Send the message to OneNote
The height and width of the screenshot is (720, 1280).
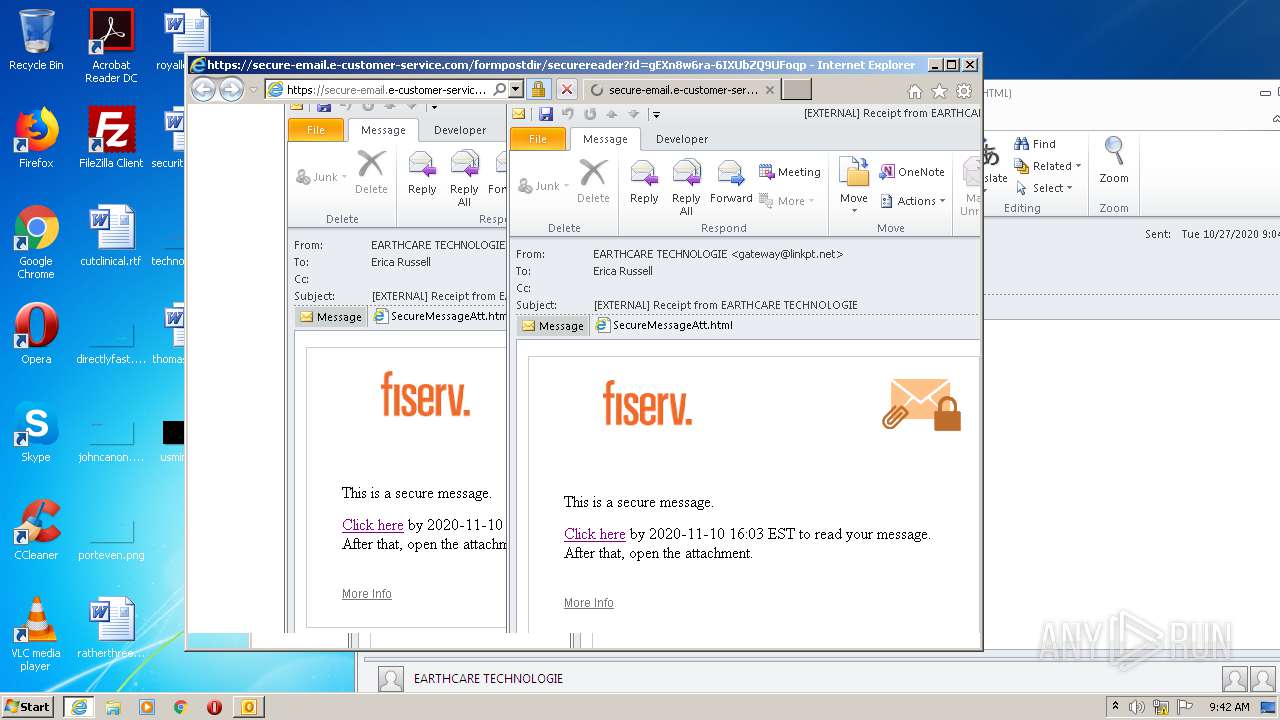click(x=912, y=172)
